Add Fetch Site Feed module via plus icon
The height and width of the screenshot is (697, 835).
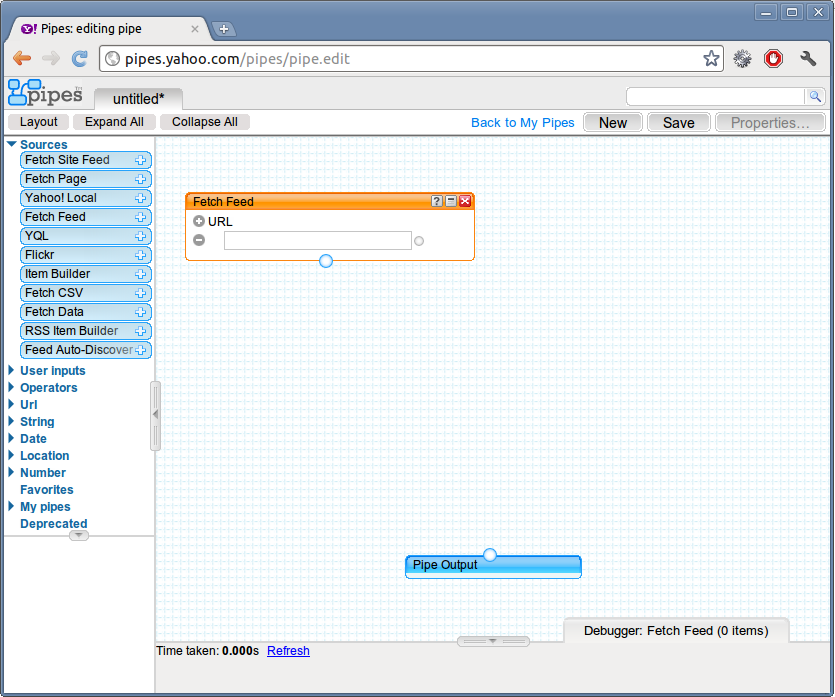[x=141, y=160]
